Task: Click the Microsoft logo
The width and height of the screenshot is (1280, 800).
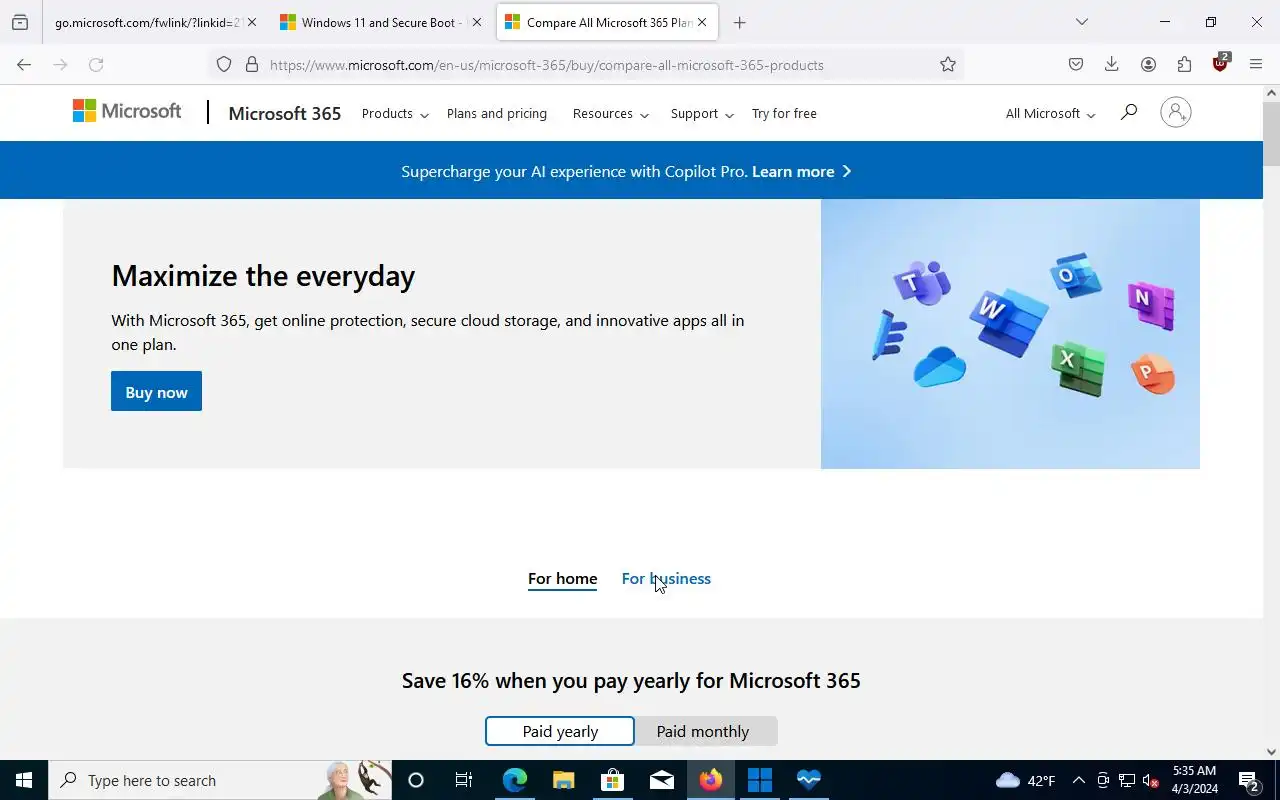Action: click(127, 111)
